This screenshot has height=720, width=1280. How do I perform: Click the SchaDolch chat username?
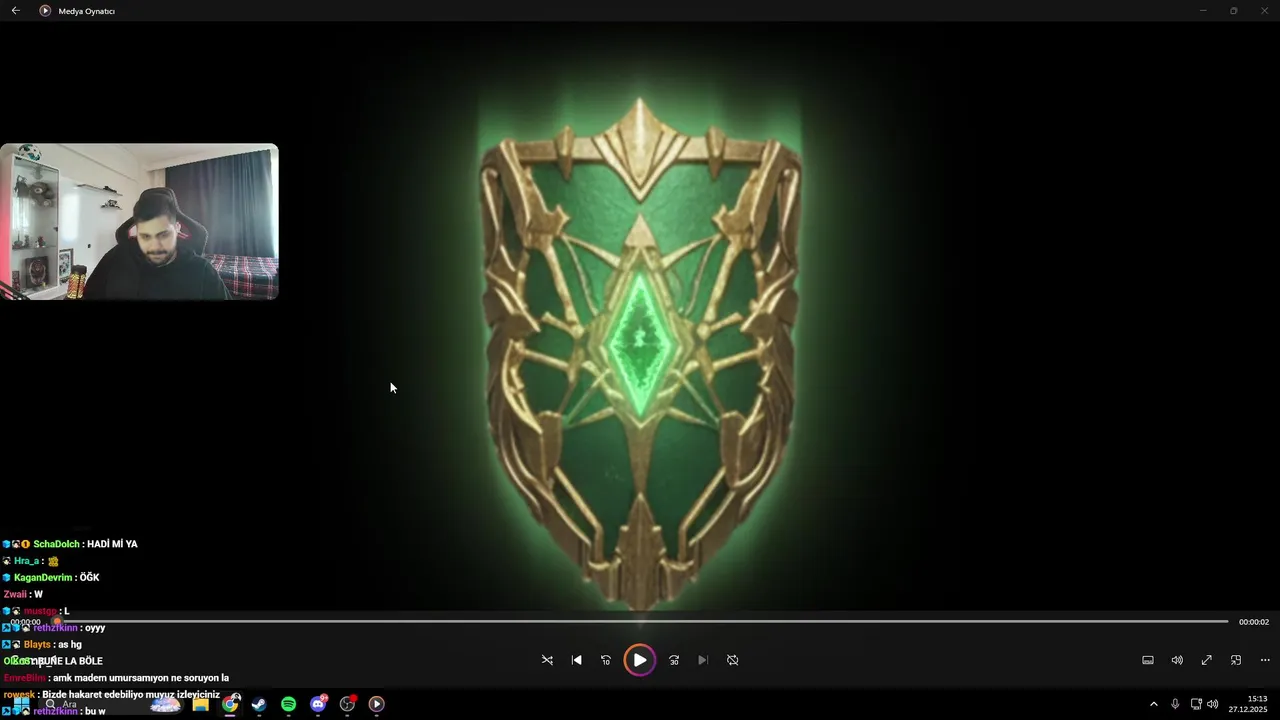[56, 544]
